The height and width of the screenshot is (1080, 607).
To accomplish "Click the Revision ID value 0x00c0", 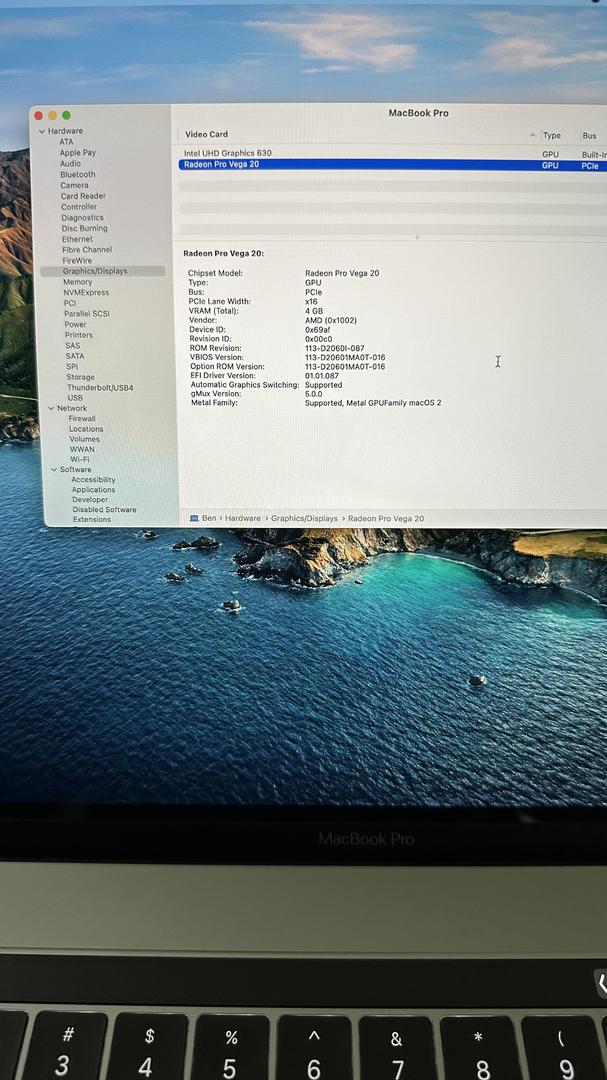I will 319,339.
